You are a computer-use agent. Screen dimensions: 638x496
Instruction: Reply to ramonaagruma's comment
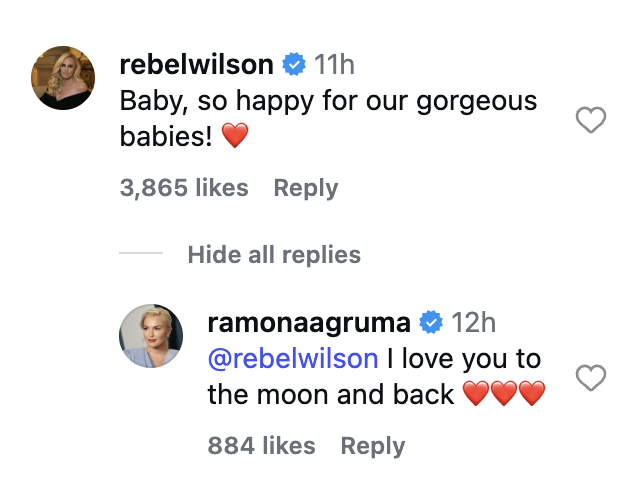pos(373,445)
